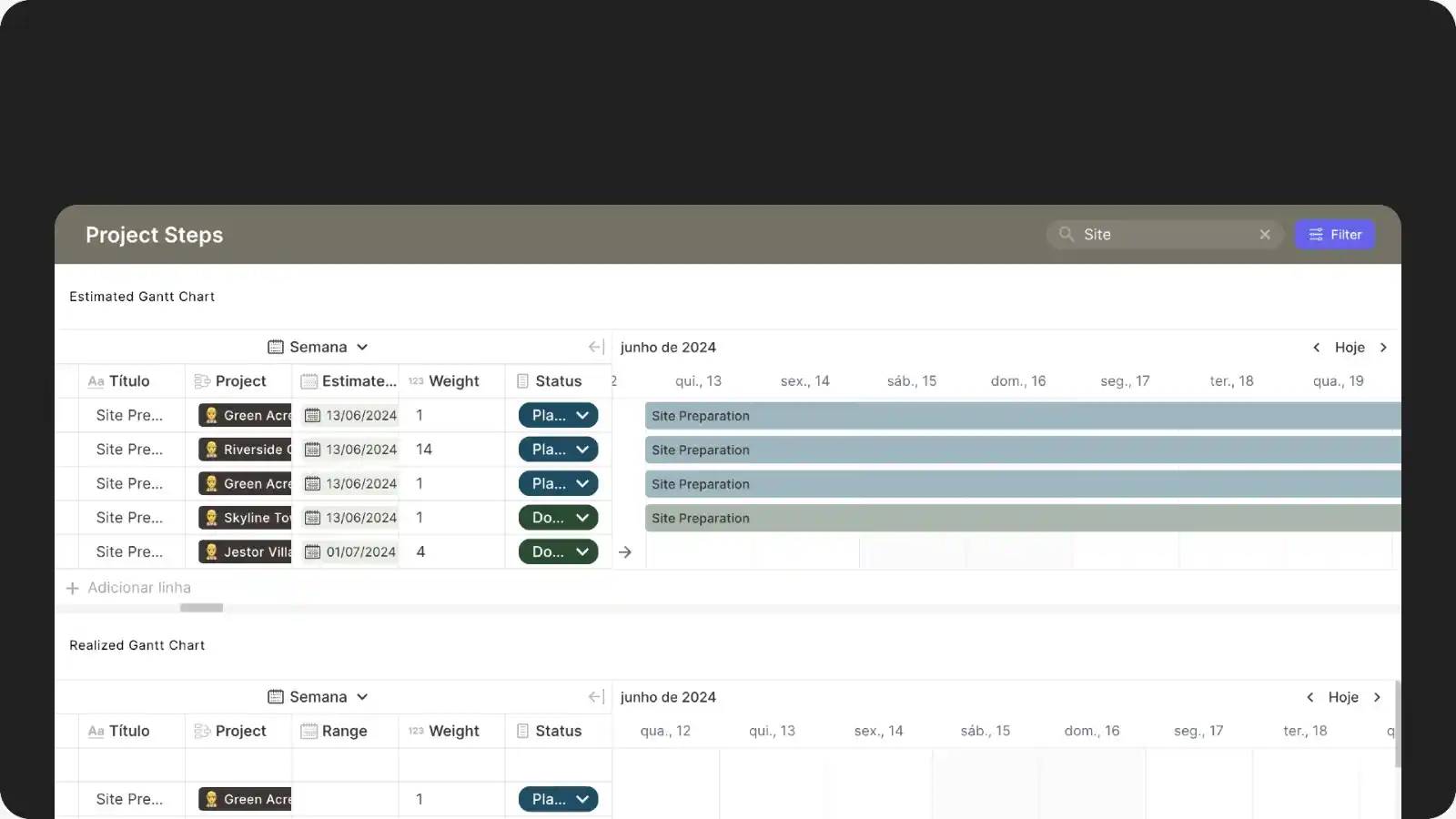Expand Status dropdown for Riverside row
1456x819 pixels.
pos(582,450)
